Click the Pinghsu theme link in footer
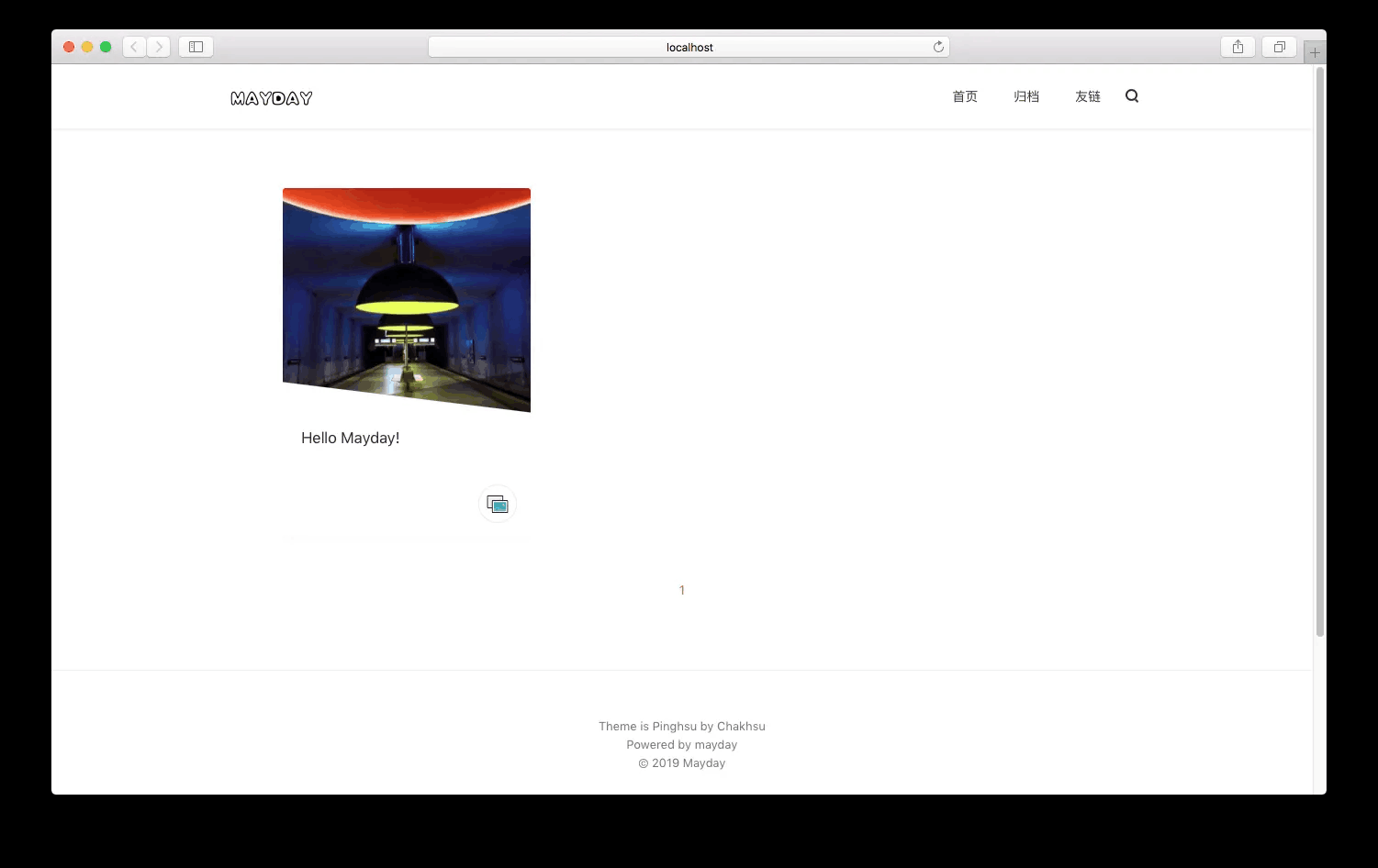This screenshot has height=868, width=1378. 675,726
